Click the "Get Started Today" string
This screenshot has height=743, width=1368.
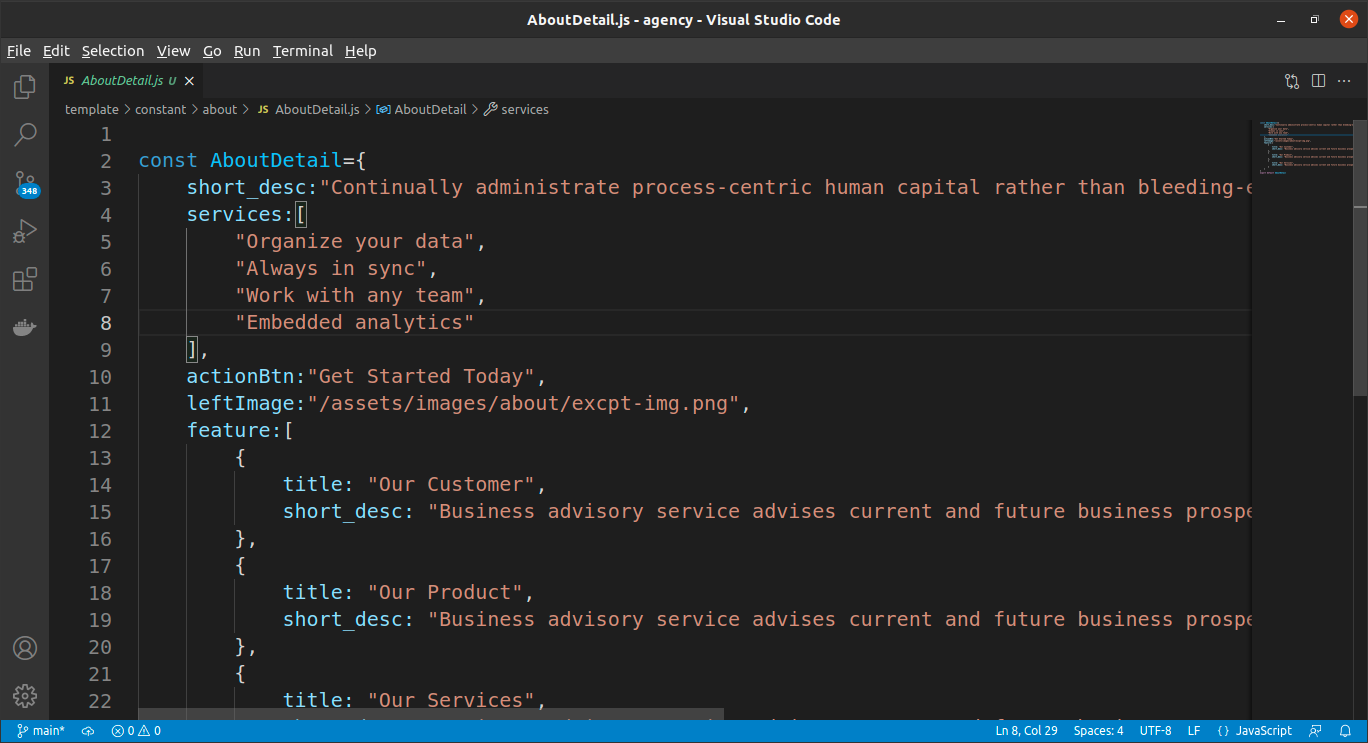(421, 377)
